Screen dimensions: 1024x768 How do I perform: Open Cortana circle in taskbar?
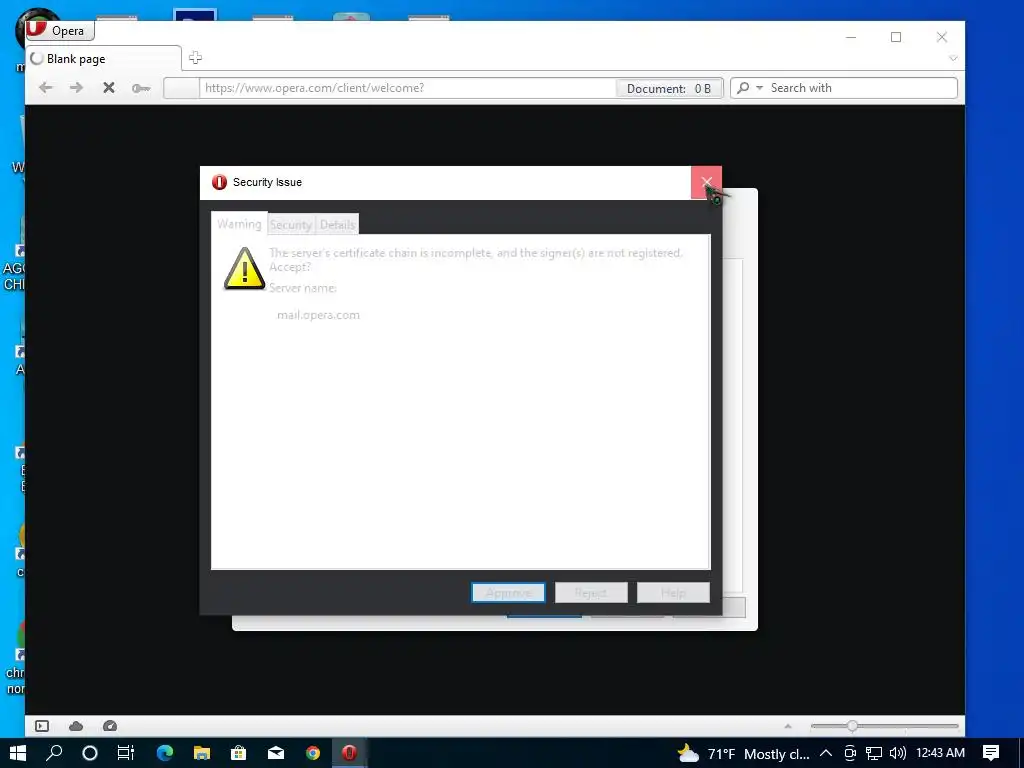pyautogui.click(x=90, y=753)
